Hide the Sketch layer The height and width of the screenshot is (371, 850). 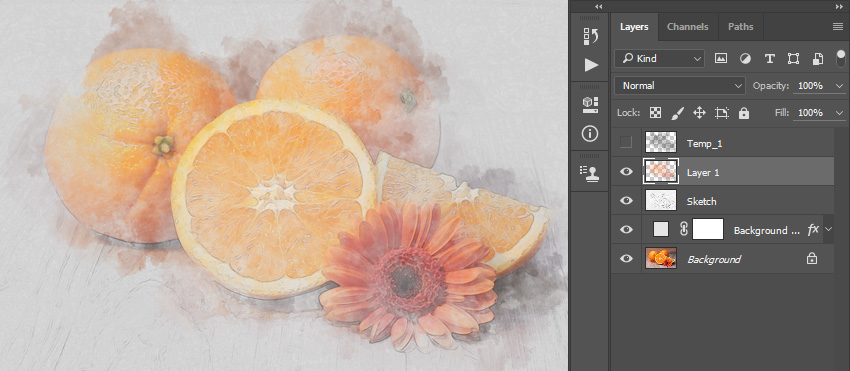[x=626, y=200]
